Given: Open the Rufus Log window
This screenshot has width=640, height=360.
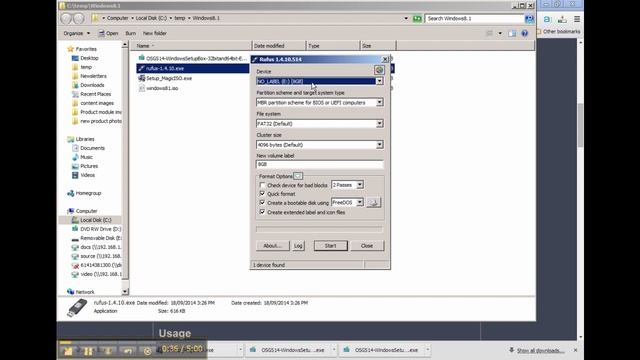Looking at the screenshot, I should pos(298,246).
